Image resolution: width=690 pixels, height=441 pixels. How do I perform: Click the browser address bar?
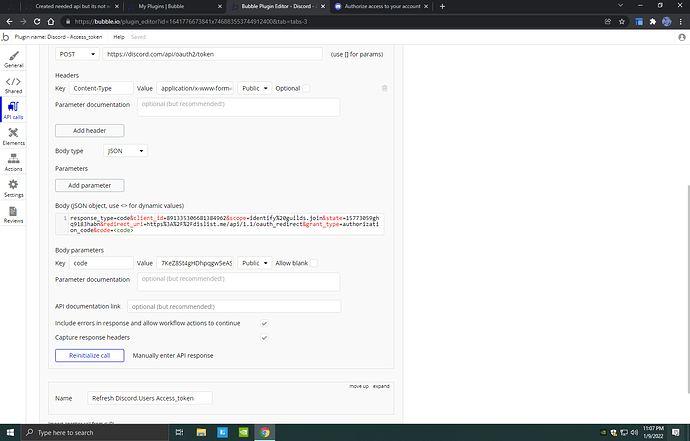[330, 21]
